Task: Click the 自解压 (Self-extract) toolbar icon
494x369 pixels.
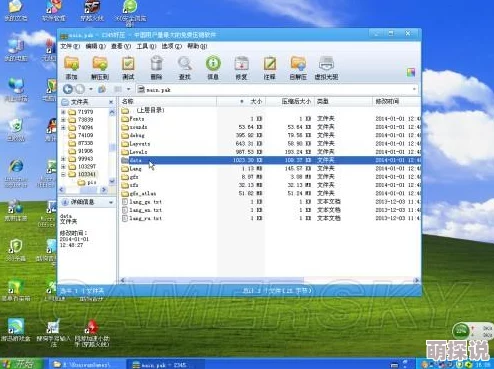Action: [298, 64]
